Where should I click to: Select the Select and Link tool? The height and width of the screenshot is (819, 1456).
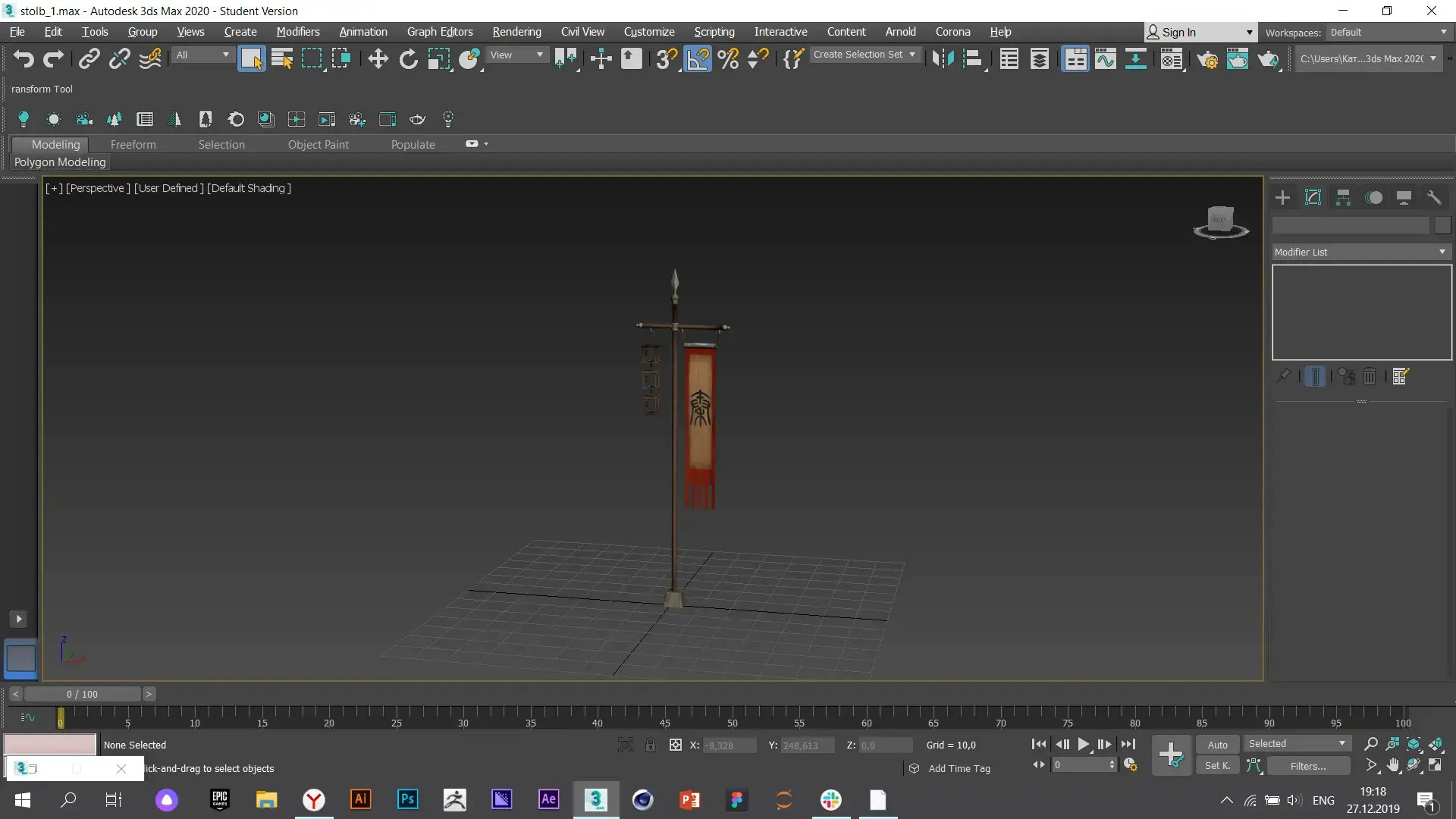click(89, 58)
